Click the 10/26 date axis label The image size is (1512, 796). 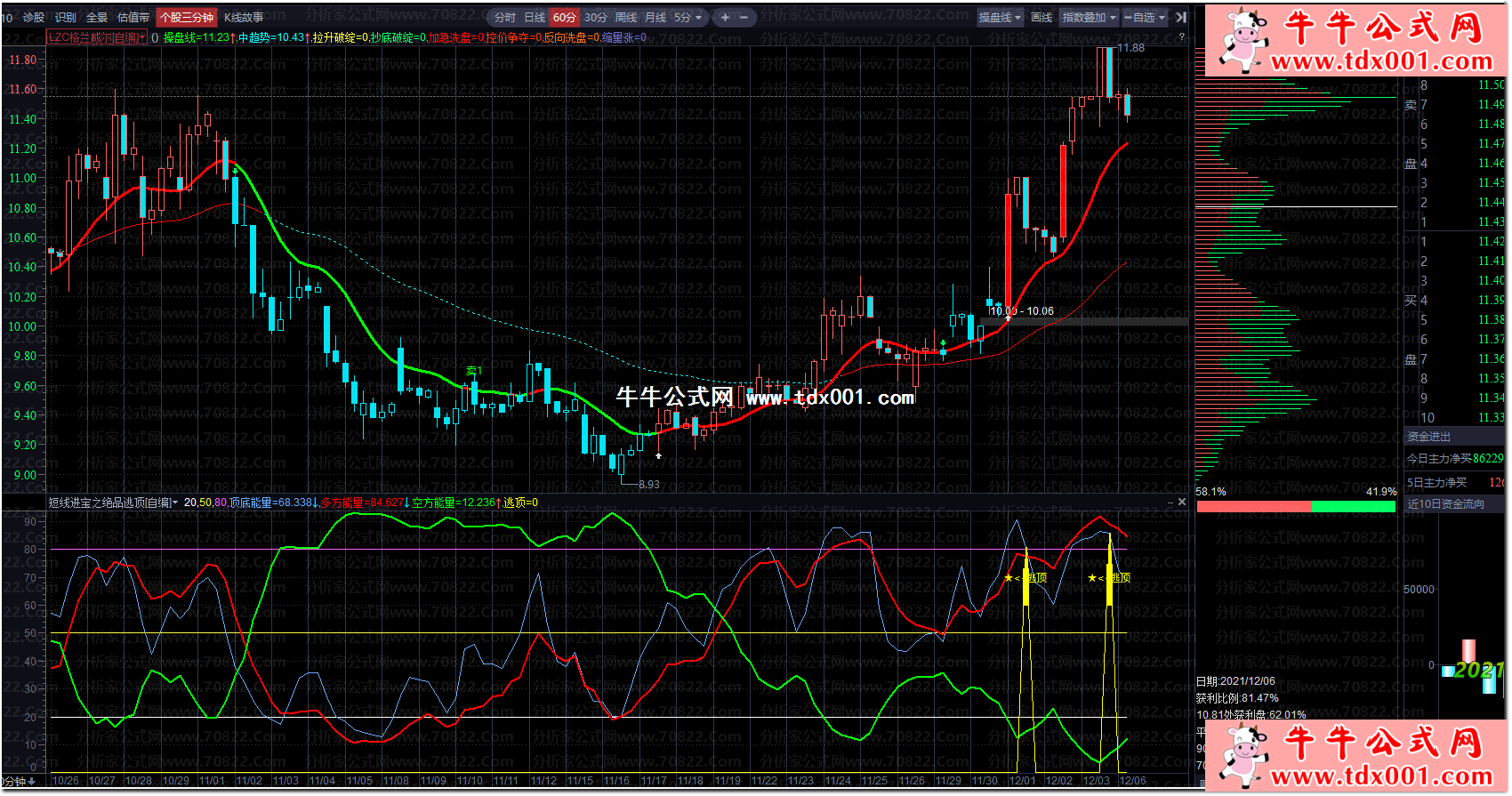[65, 781]
